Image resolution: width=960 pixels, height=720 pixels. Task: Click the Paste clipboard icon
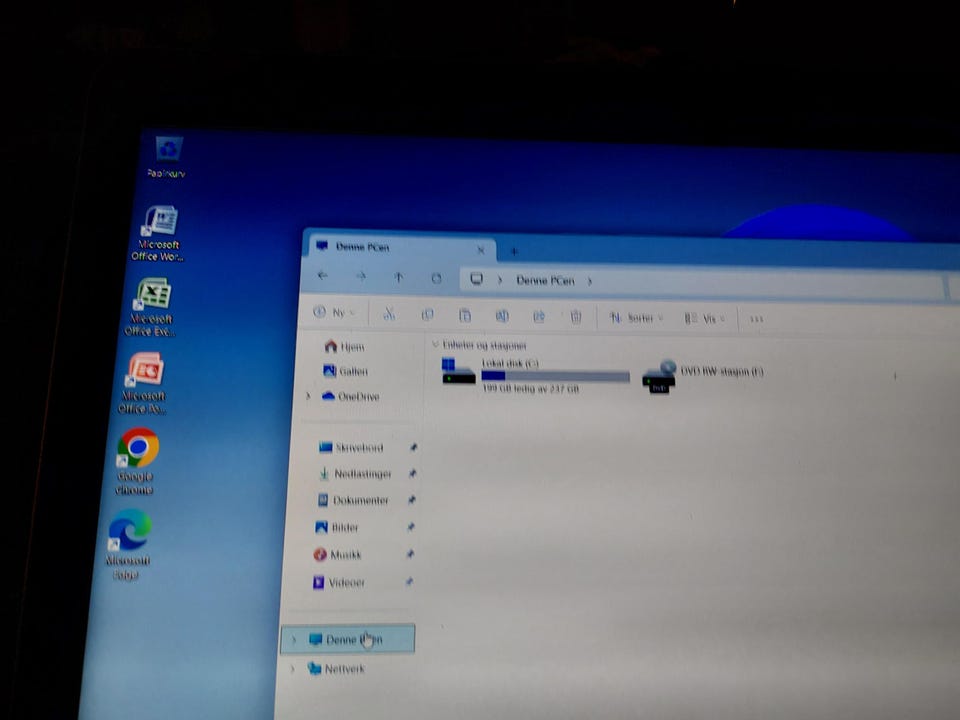465,315
